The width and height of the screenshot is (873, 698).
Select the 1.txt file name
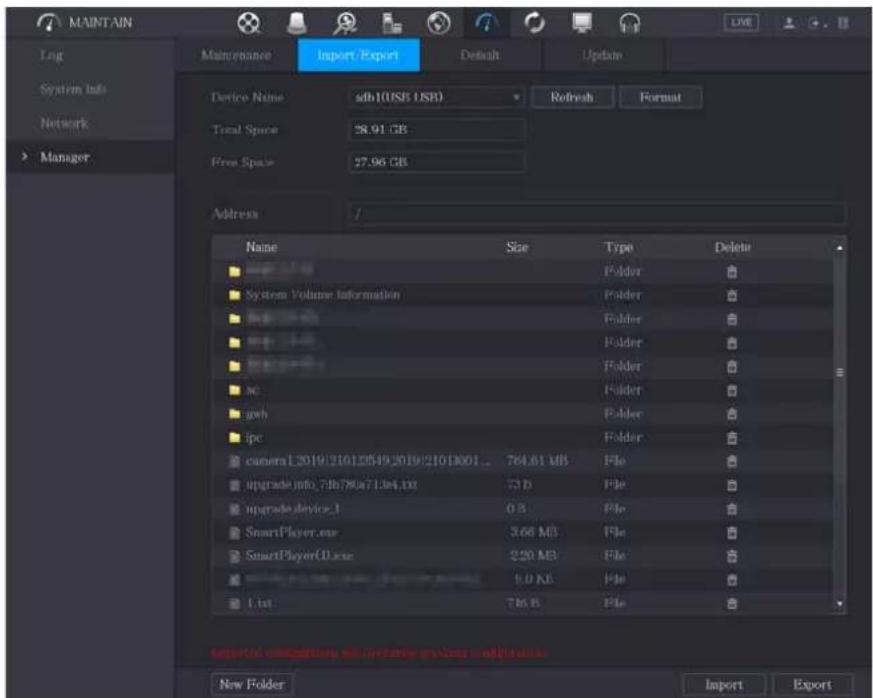point(259,603)
